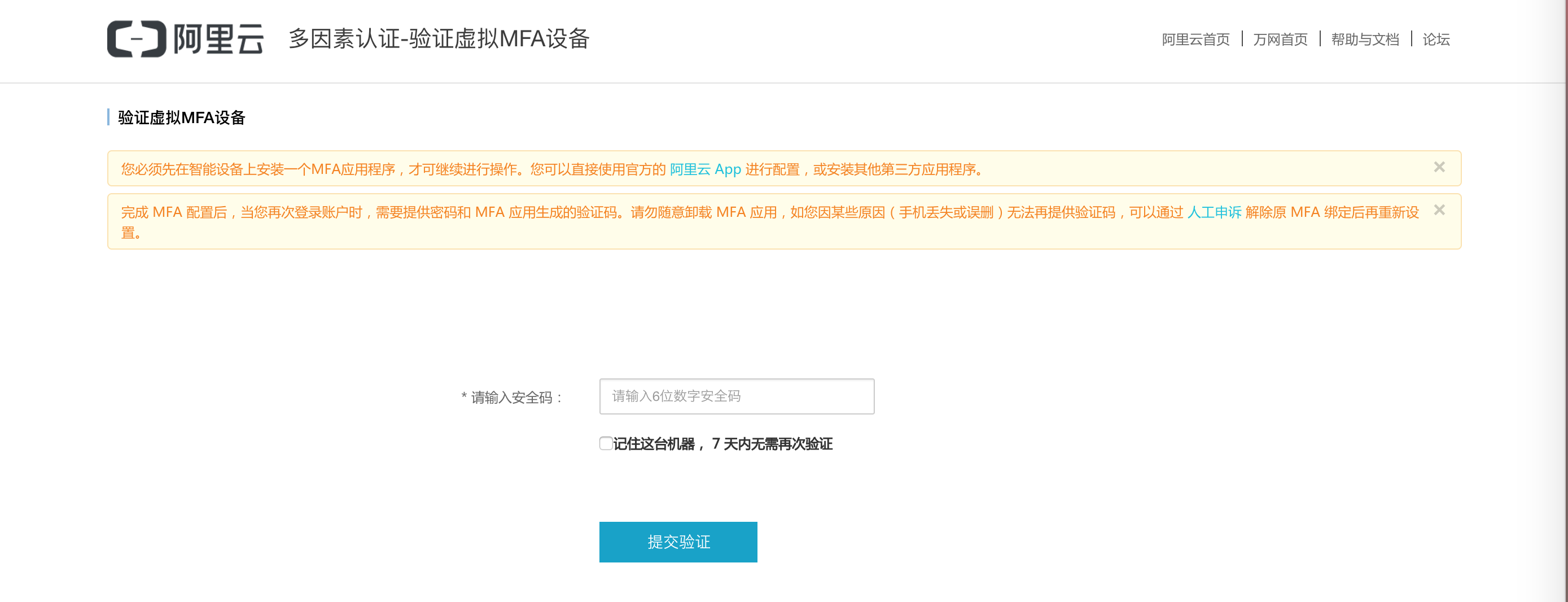This screenshot has height=602, width=1568.
Task: Click the 请输入安全码 label
Action: pyautogui.click(x=511, y=398)
